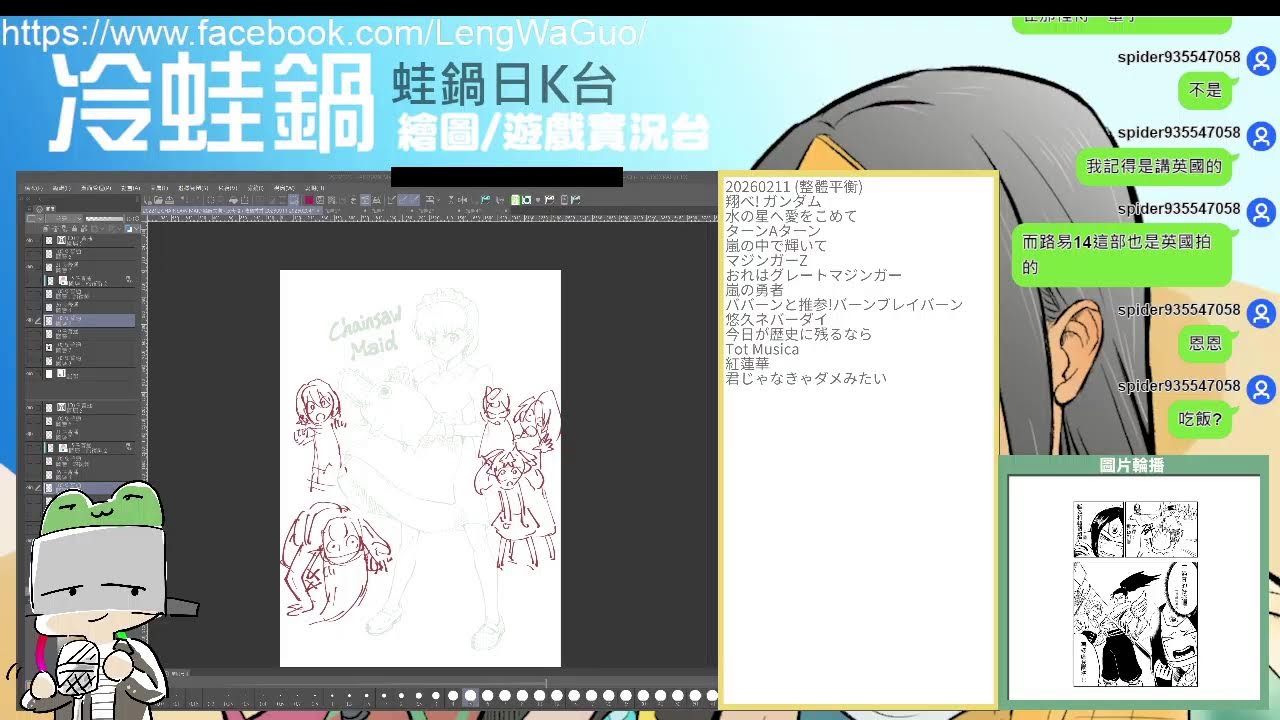
Task: Click the 蛙鍋日K台 channel title
Action: coord(502,86)
